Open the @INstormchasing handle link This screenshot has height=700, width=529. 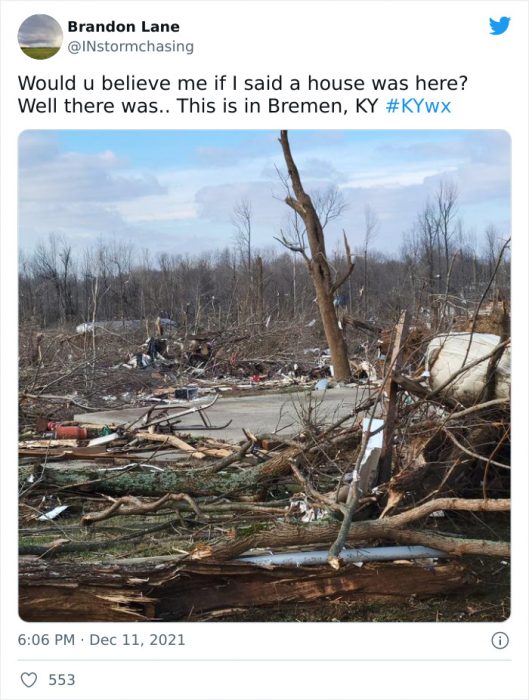click(130, 46)
